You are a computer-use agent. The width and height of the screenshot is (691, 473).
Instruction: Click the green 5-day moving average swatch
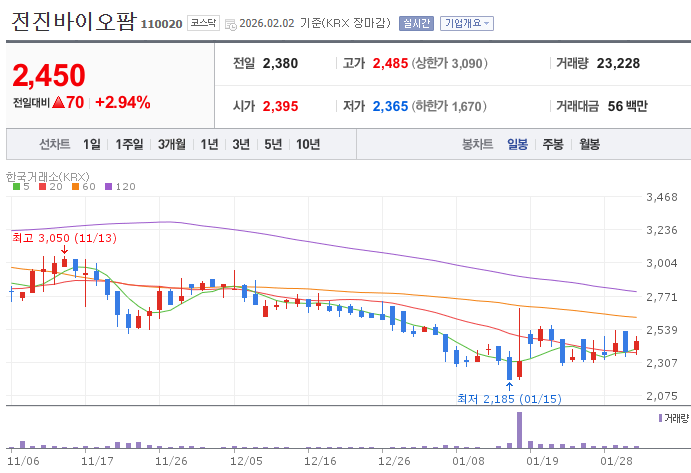[x=17, y=186]
